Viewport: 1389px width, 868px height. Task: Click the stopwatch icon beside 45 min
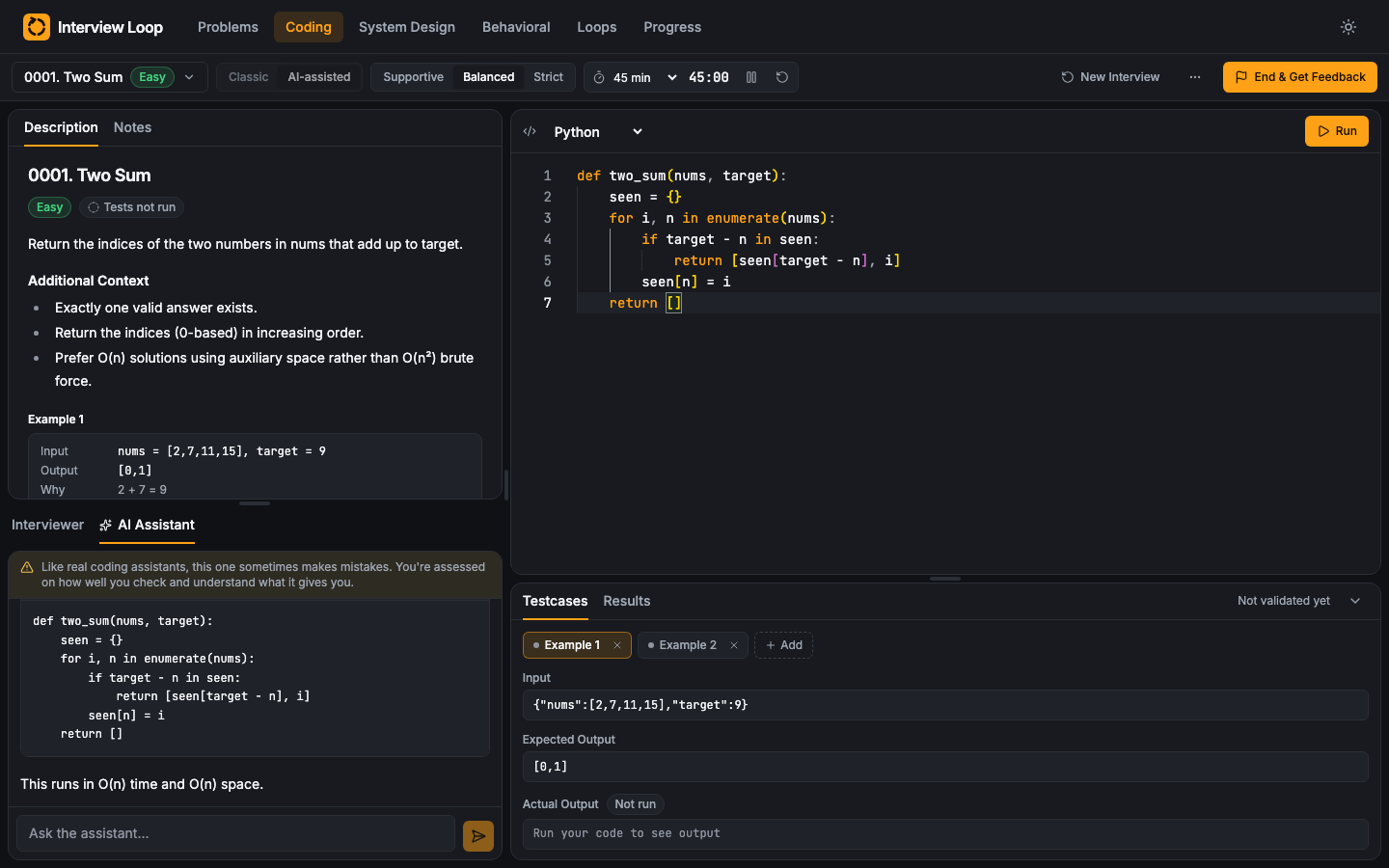click(599, 77)
